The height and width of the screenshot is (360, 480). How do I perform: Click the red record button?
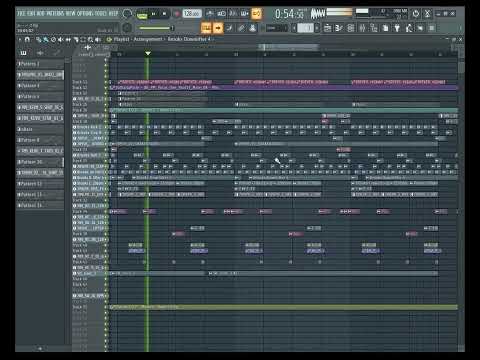point(177,14)
